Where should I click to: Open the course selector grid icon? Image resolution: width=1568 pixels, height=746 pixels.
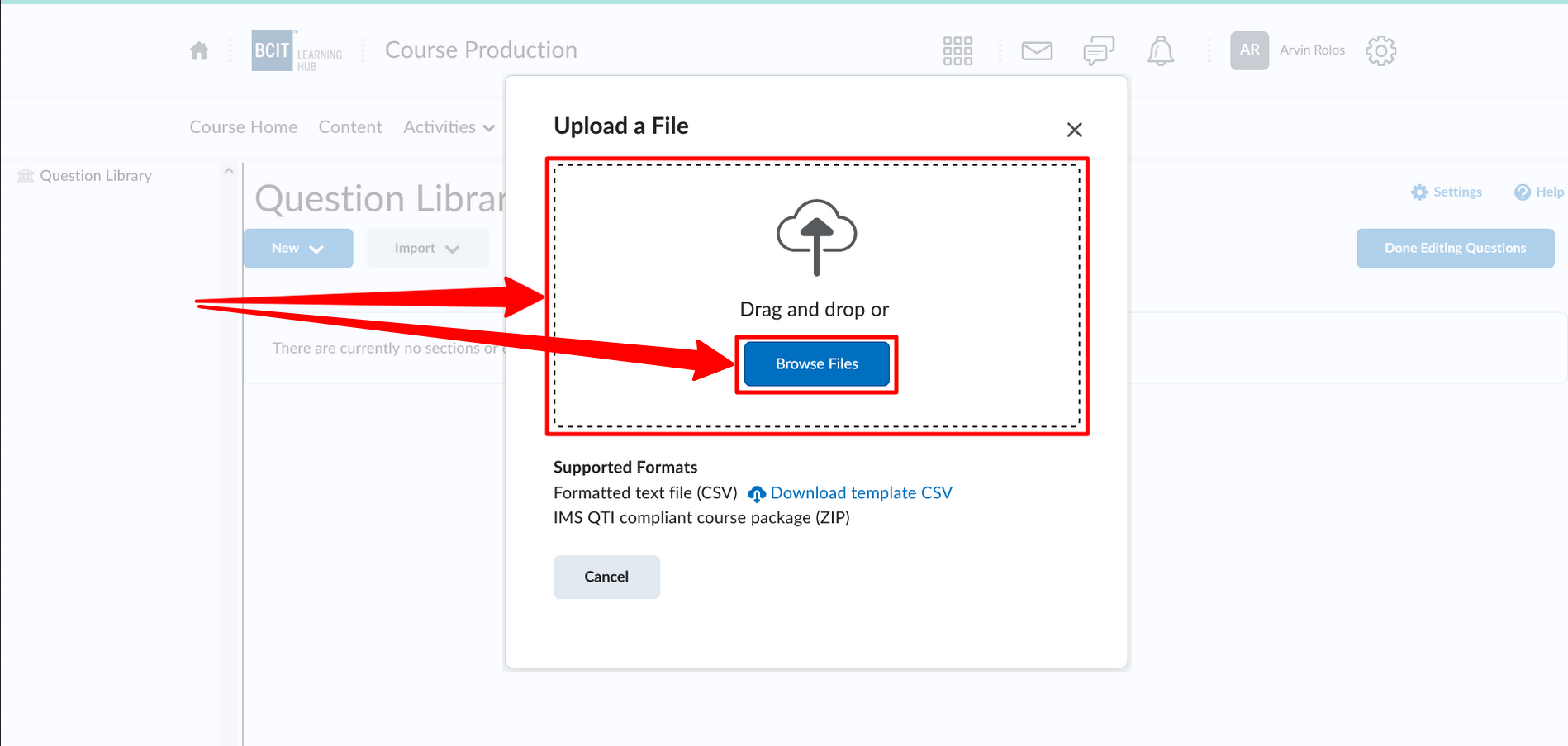(957, 51)
